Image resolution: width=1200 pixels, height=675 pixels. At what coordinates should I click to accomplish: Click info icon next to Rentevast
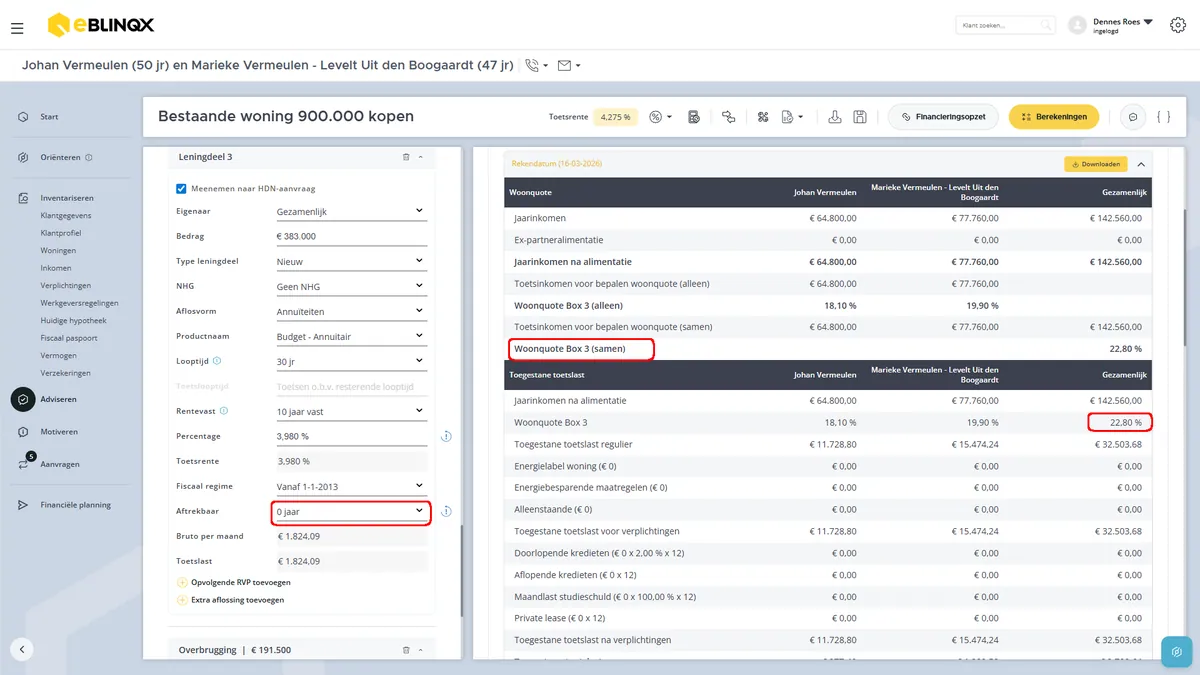(x=224, y=411)
